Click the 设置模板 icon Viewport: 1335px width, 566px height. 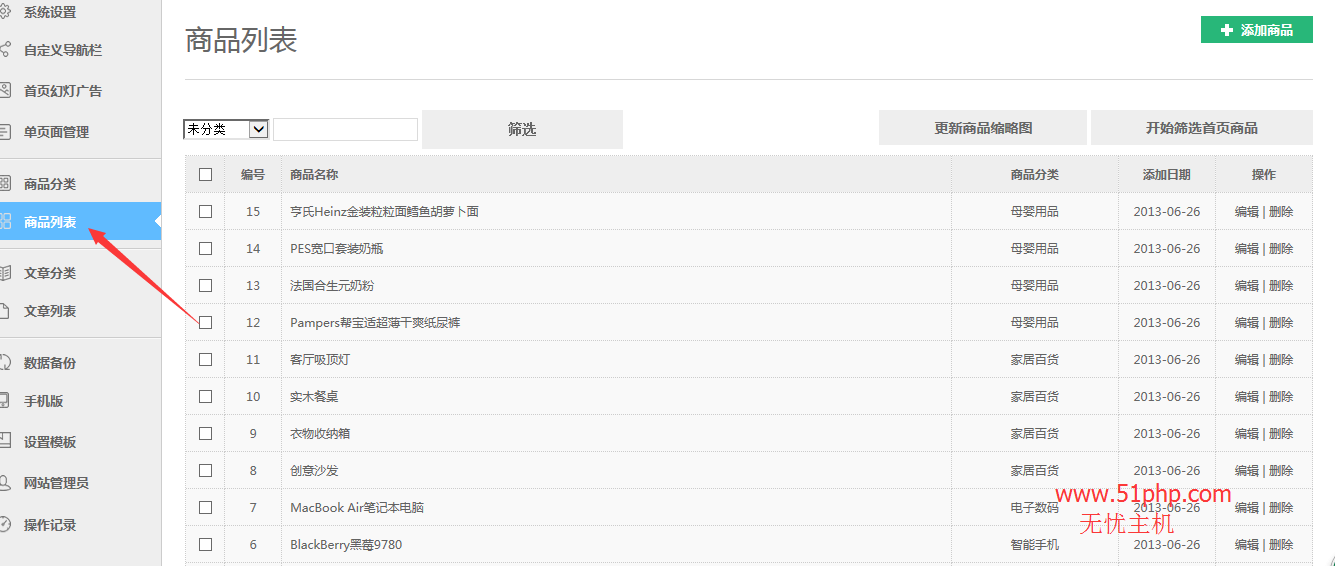coord(4,441)
